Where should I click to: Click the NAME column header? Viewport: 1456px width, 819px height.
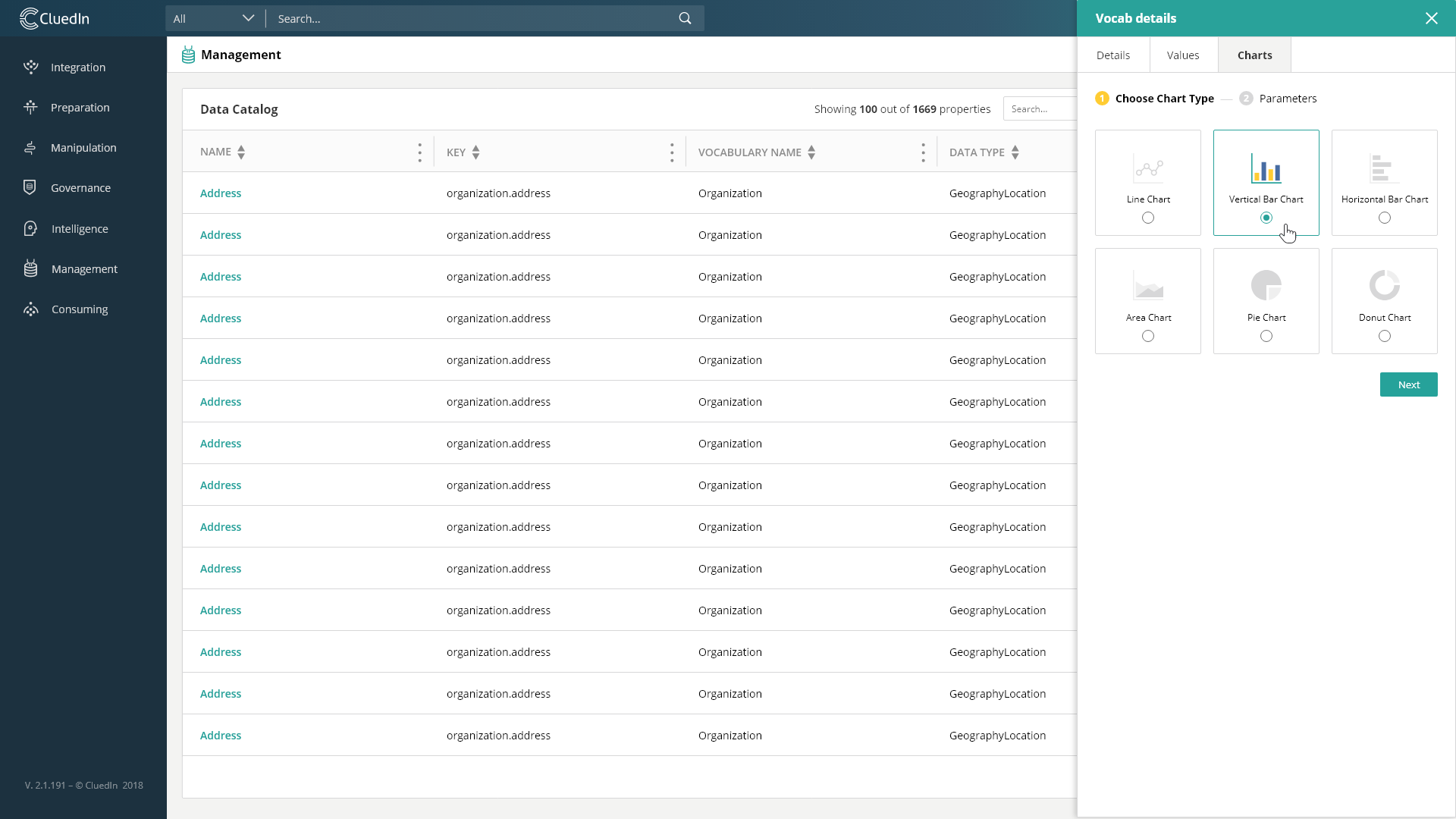click(x=215, y=152)
